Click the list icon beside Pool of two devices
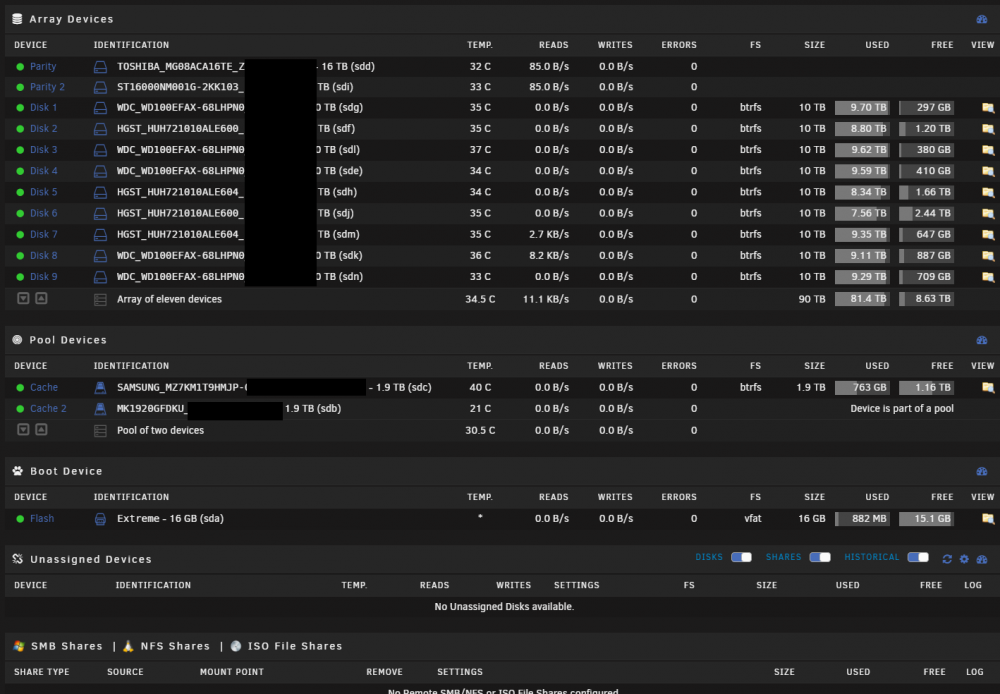Image resolution: width=1000 pixels, height=694 pixels. click(x=100, y=431)
